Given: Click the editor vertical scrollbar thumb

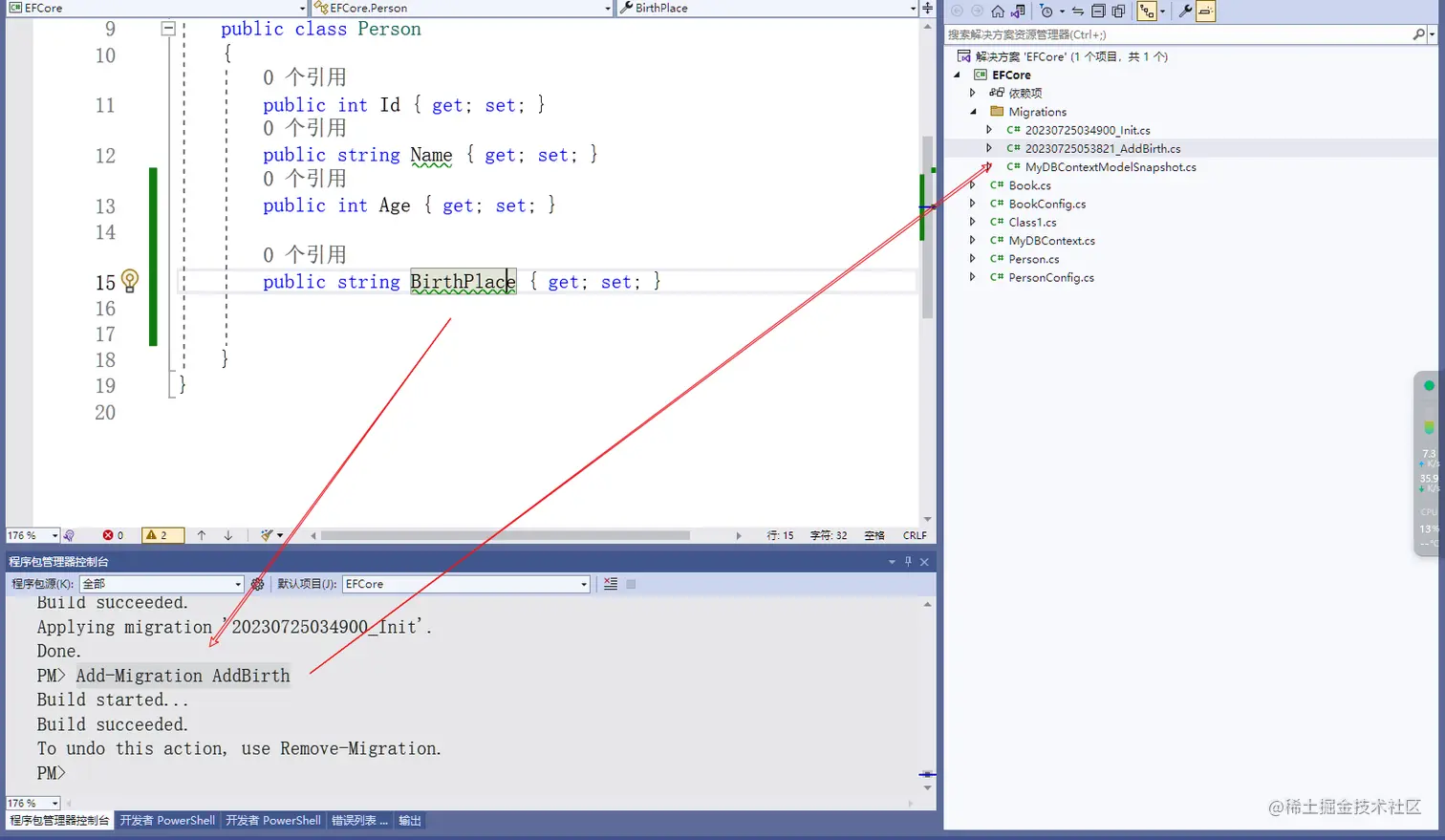Looking at the screenshot, I should [x=927, y=226].
